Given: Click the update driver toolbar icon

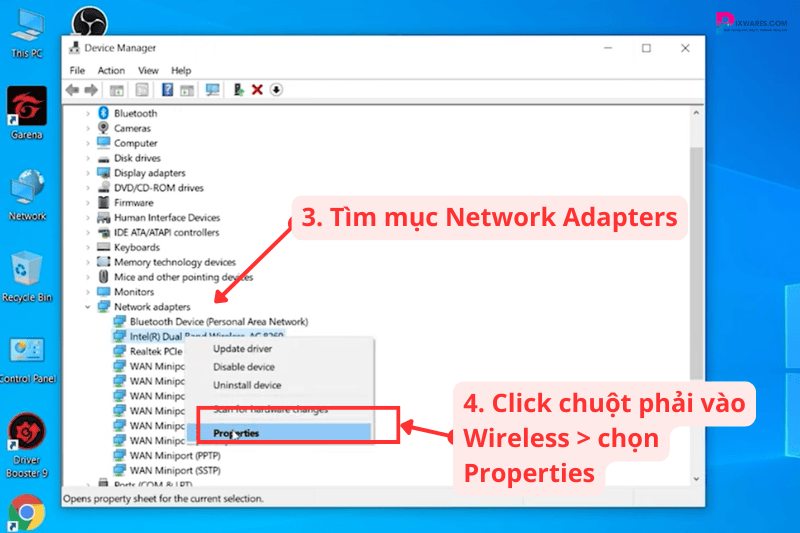Looking at the screenshot, I should point(239,90).
